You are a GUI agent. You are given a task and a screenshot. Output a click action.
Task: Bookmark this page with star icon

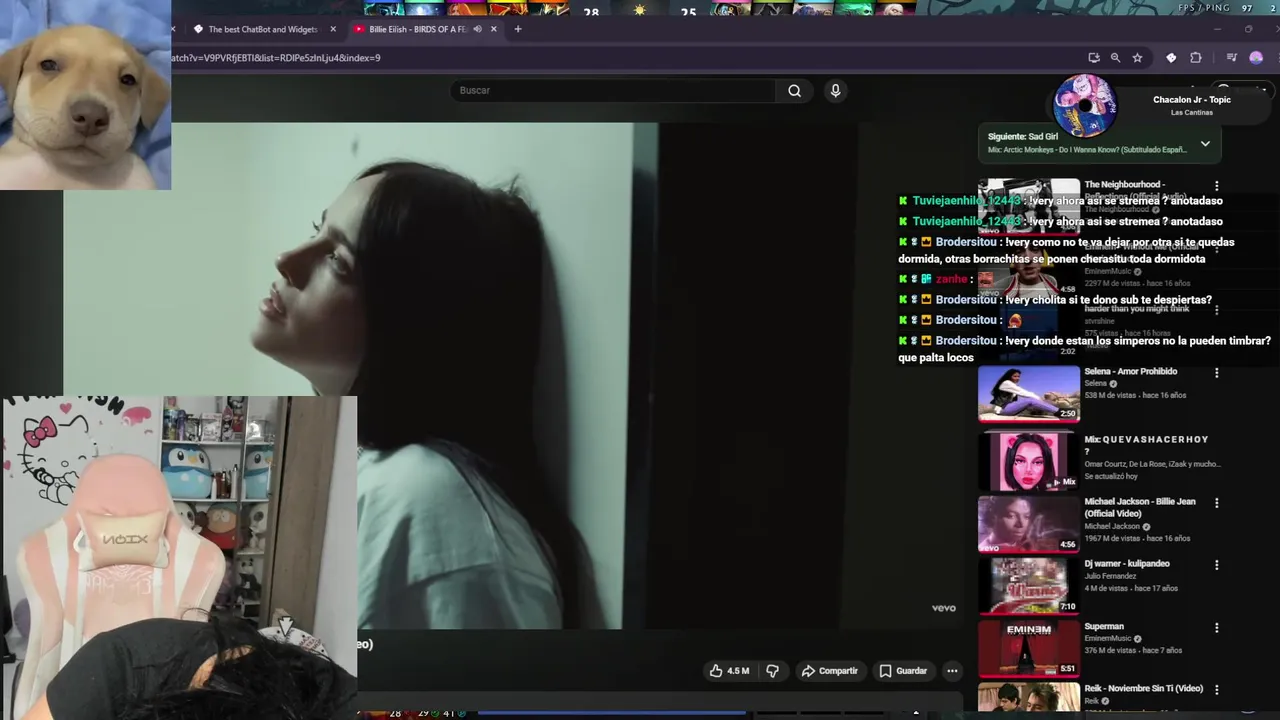(x=1137, y=58)
